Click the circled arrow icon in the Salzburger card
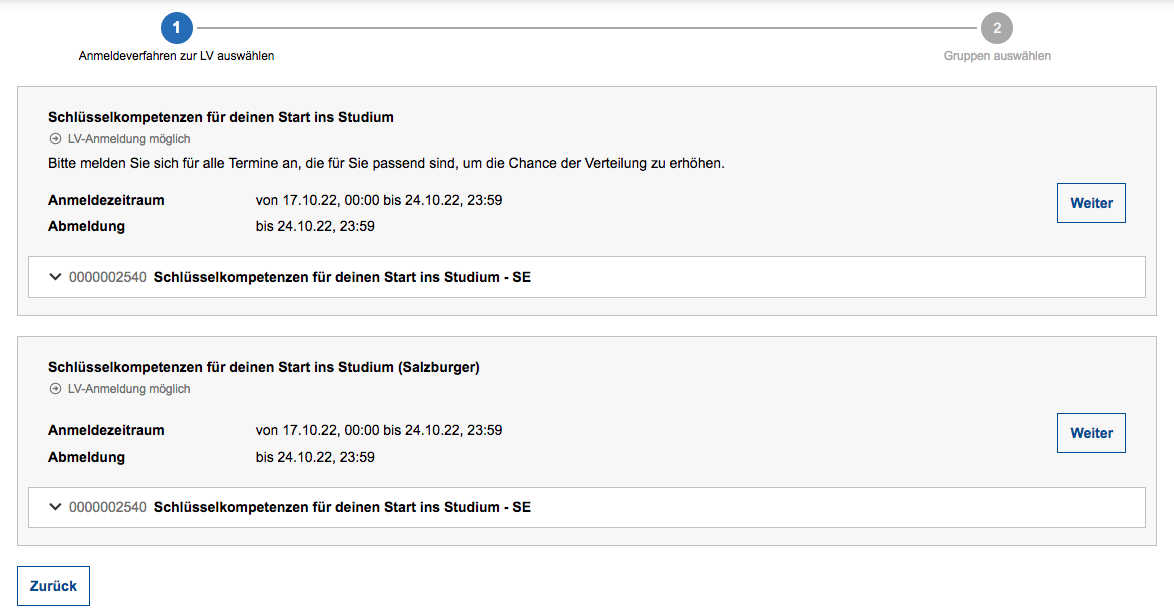Screen dimensions: 1174x616 (x=55, y=389)
